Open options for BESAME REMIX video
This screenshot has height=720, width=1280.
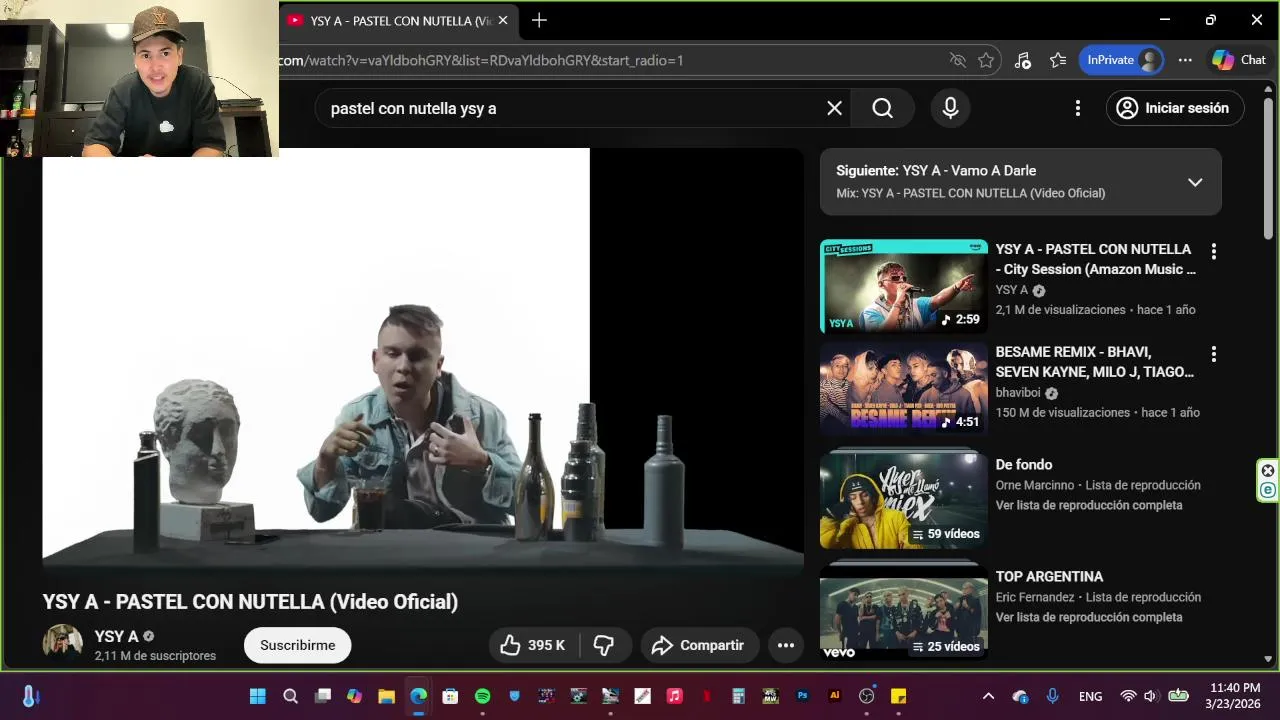click(x=1213, y=354)
